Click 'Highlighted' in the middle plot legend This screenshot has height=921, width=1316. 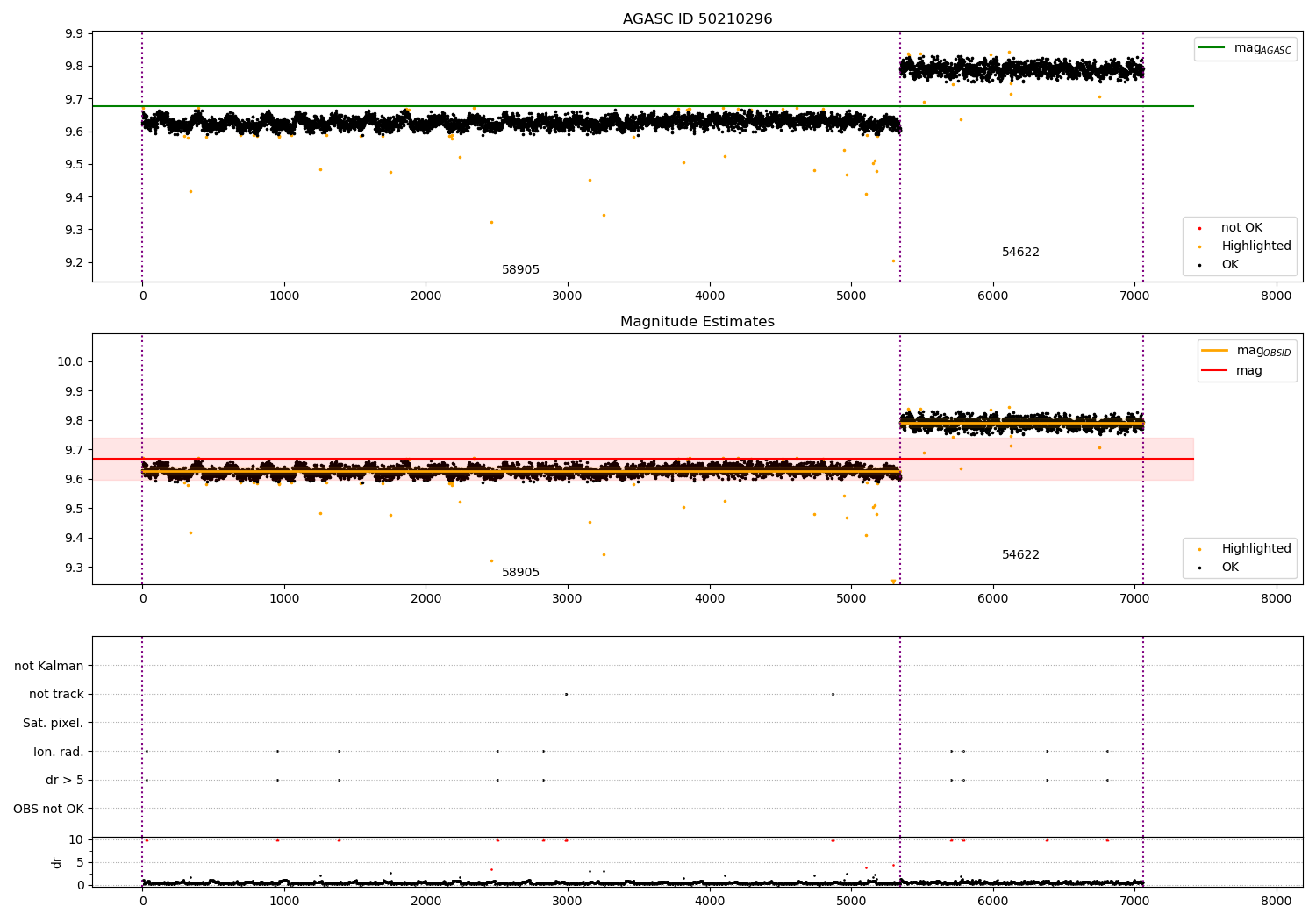point(1256,549)
